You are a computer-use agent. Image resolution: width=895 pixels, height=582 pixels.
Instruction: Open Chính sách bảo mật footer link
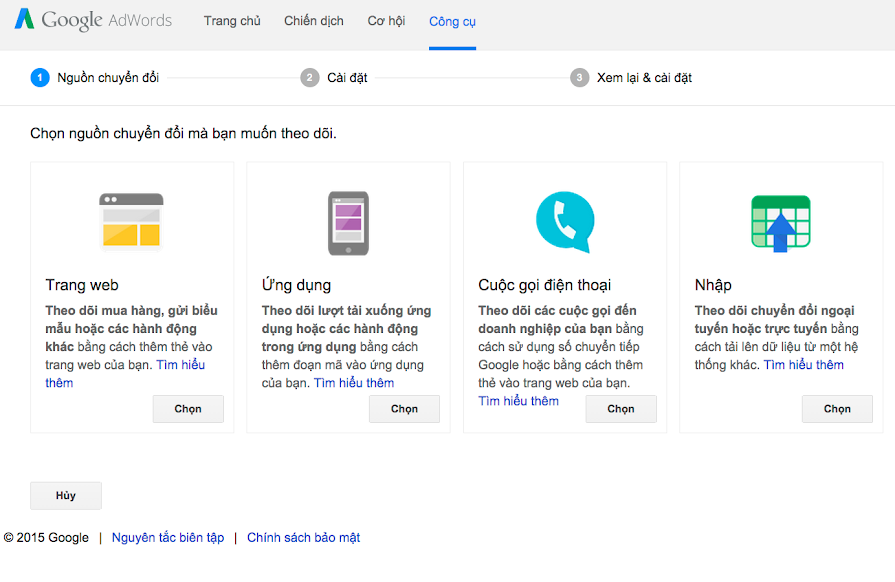303,538
